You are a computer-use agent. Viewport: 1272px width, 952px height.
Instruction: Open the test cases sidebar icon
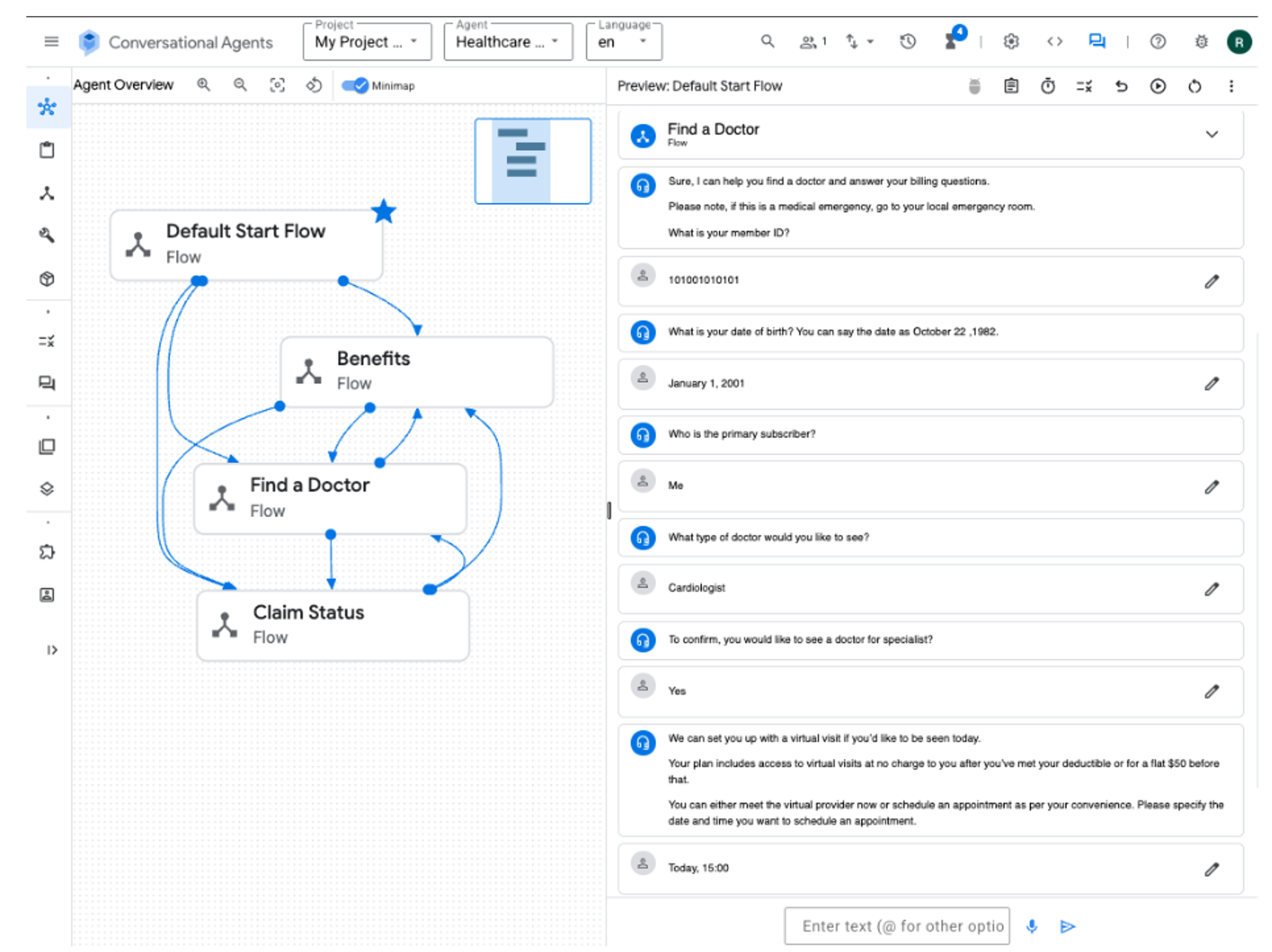point(47,341)
